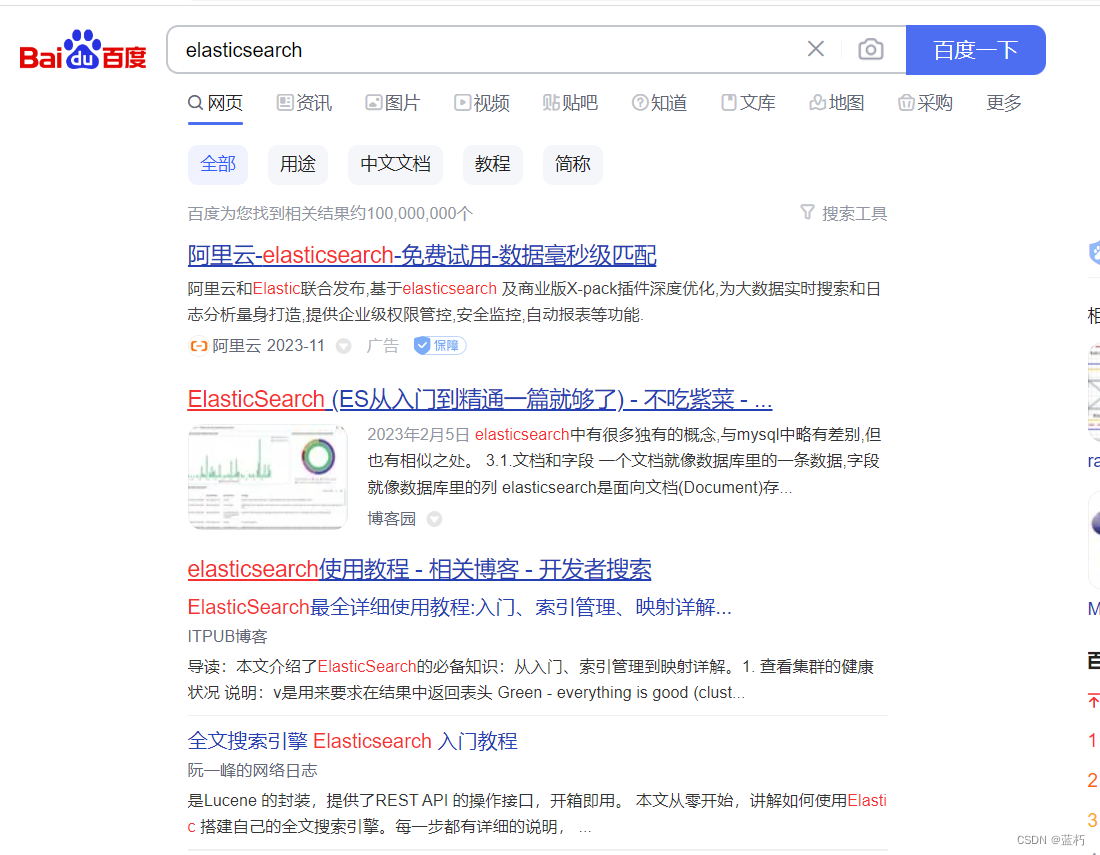Image resolution: width=1100 pixels, height=855 pixels.
Task: Open the 采购 tab
Action: click(x=926, y=103)
